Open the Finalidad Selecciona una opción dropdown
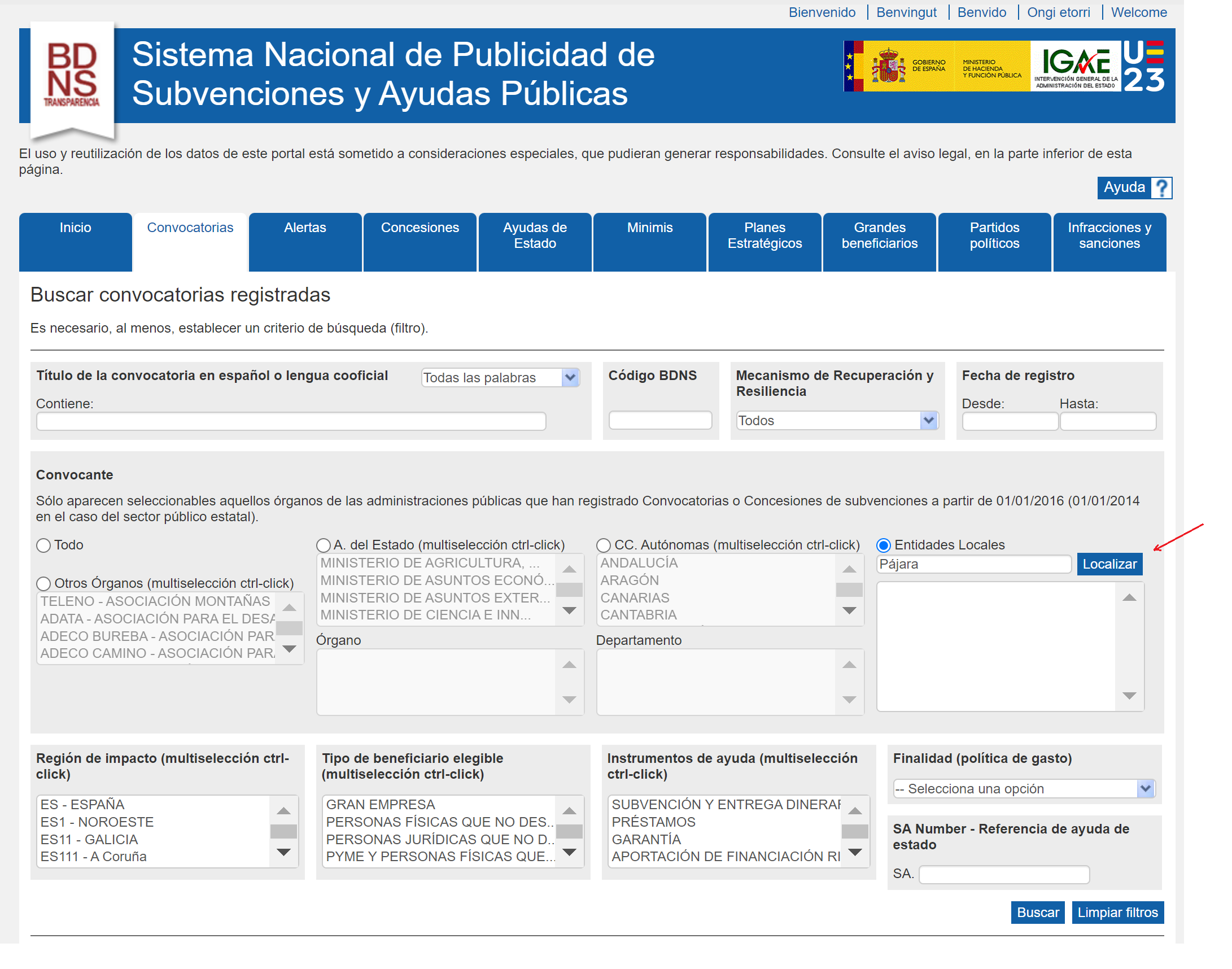Screen dimensions: 1232x969 [1024, 789]
